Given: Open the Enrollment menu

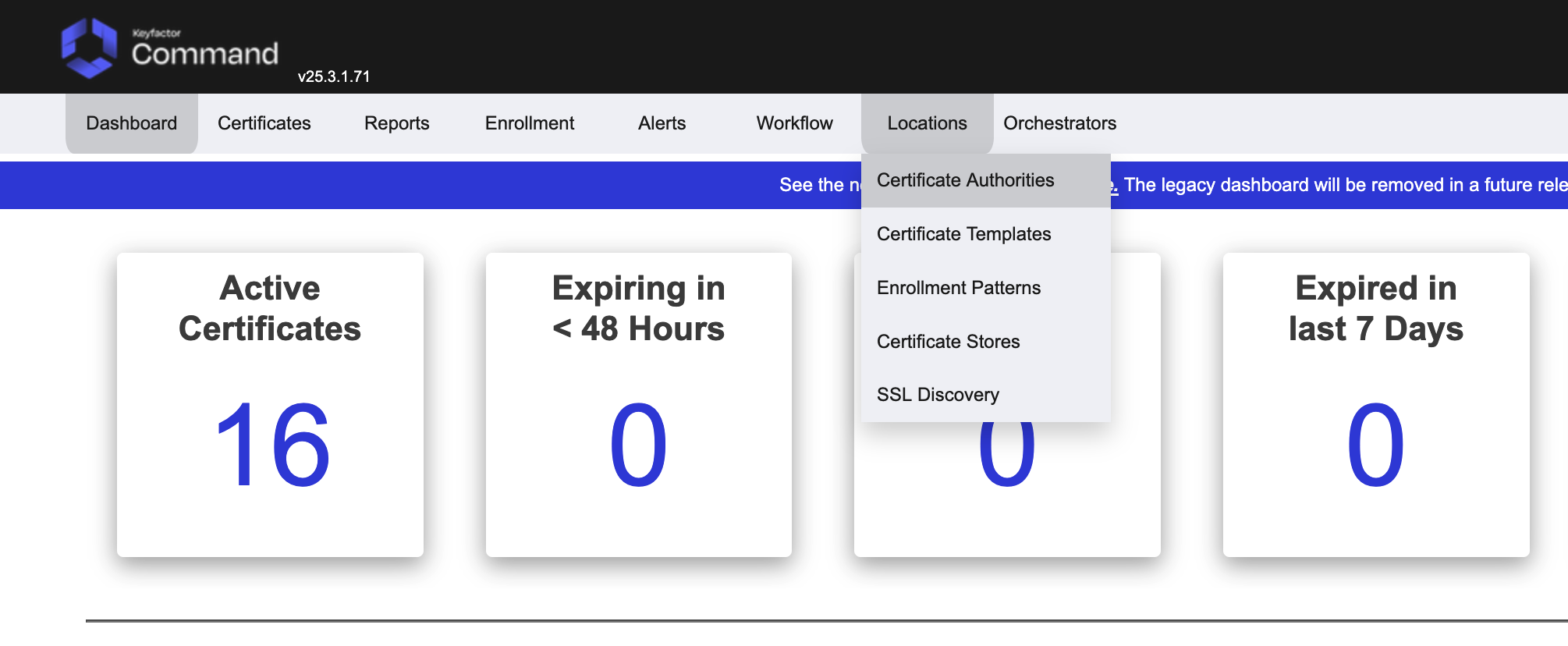Looking at the screenshot, I should [529, 123].
